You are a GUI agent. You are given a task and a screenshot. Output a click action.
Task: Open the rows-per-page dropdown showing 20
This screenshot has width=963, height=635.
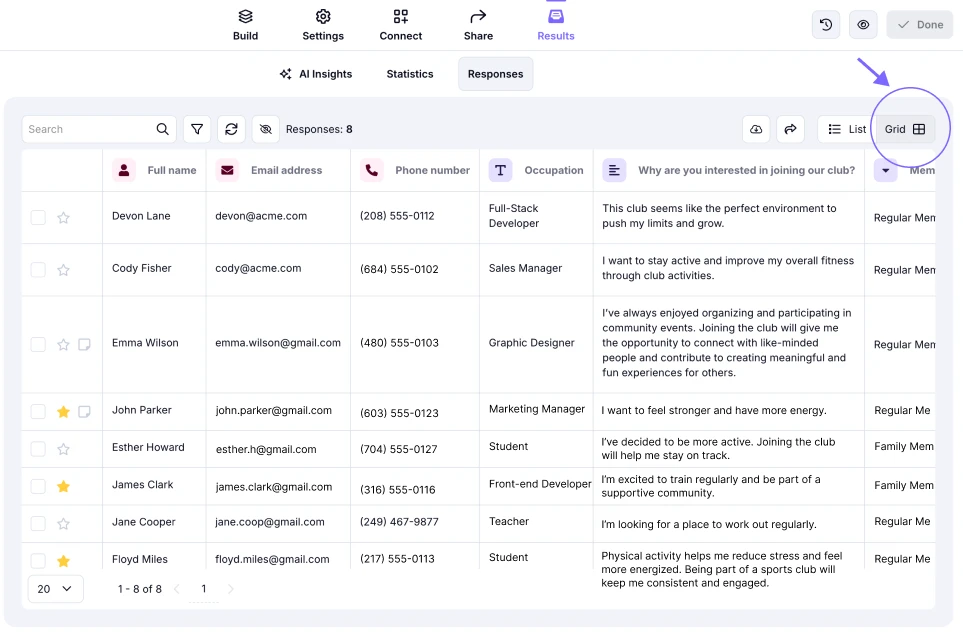[55, 589]
